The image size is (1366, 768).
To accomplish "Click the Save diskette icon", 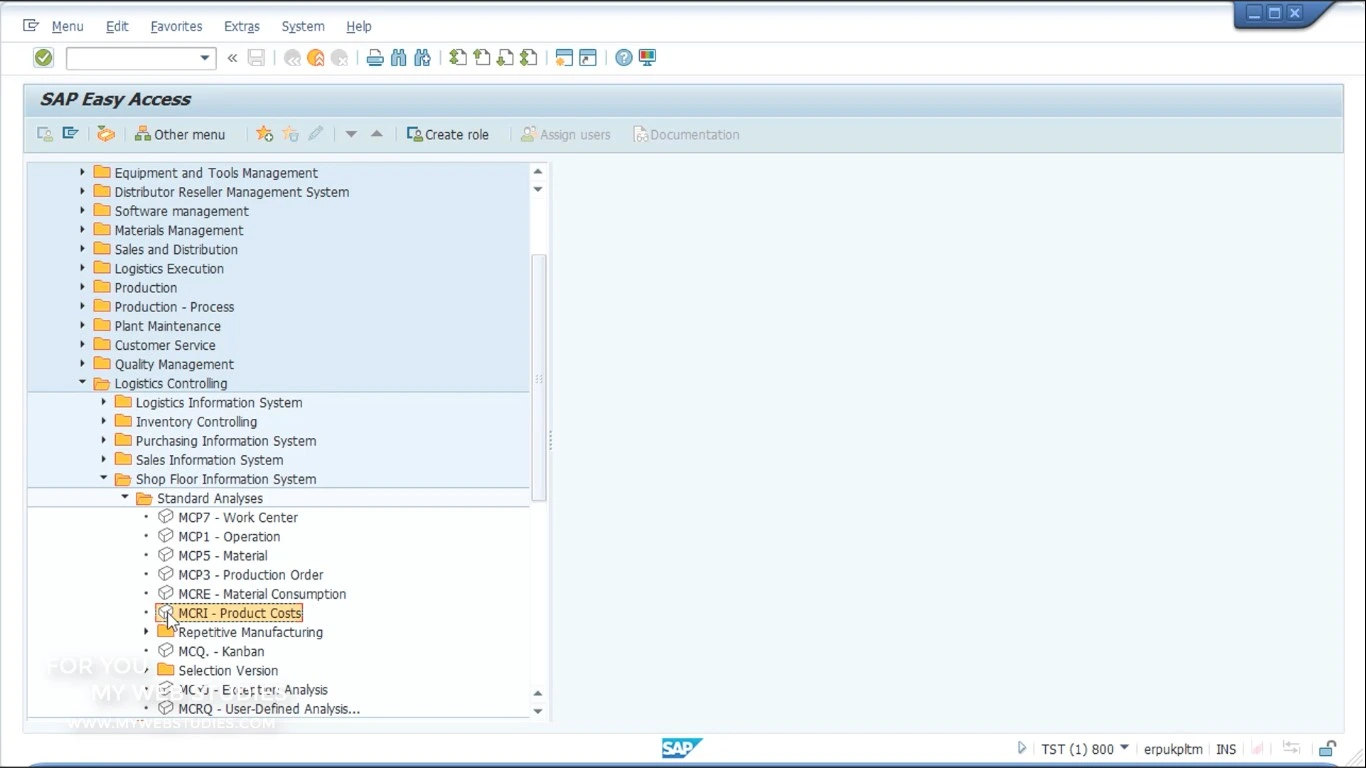I will coord(257,58).
